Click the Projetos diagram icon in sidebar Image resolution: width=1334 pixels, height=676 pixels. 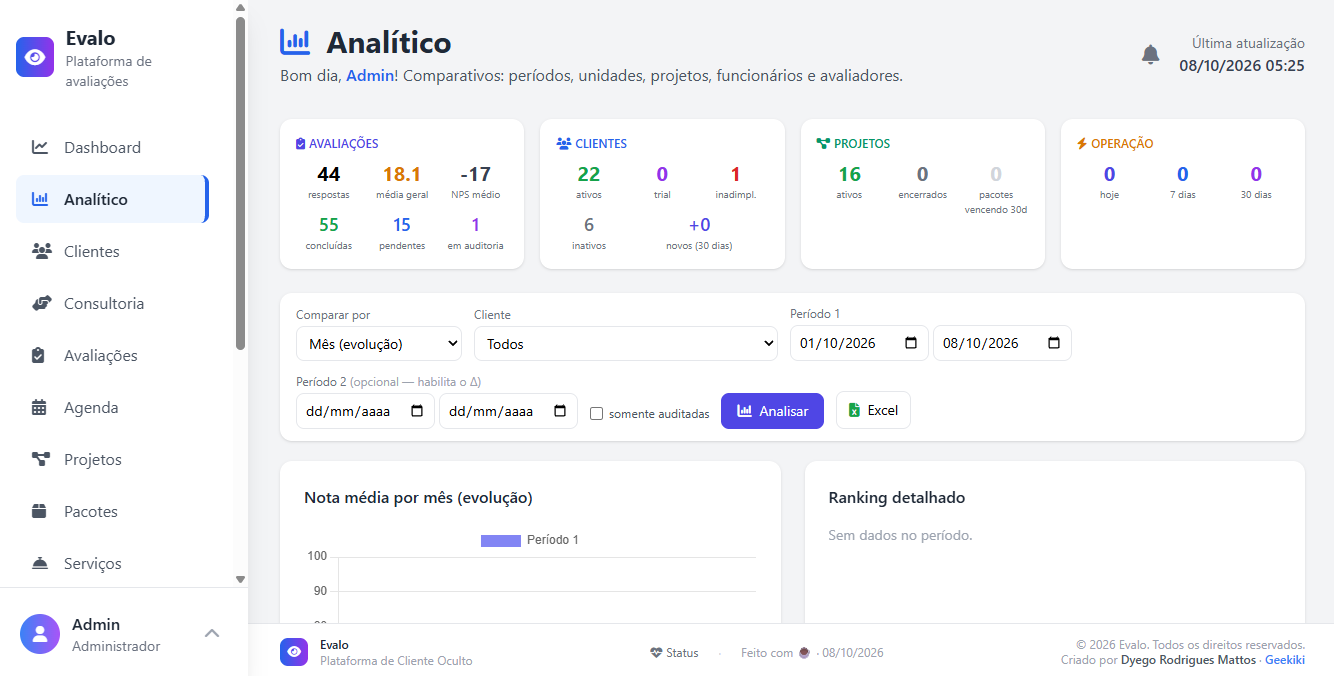pyautogui.click(x=41, y=459)
